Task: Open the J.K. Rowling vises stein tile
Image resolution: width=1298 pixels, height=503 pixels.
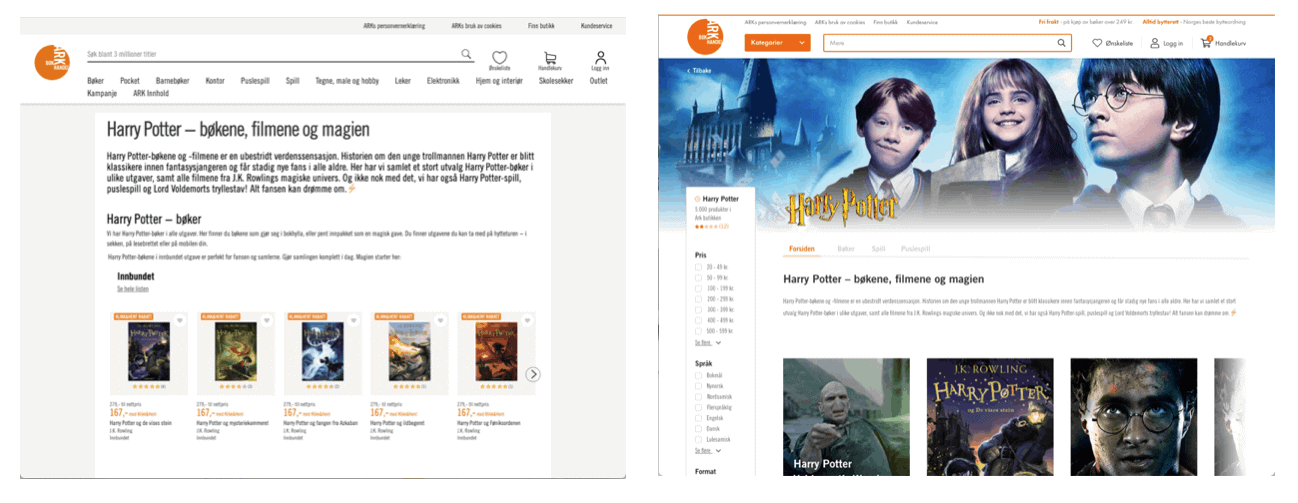Action: tap(990, 416)
